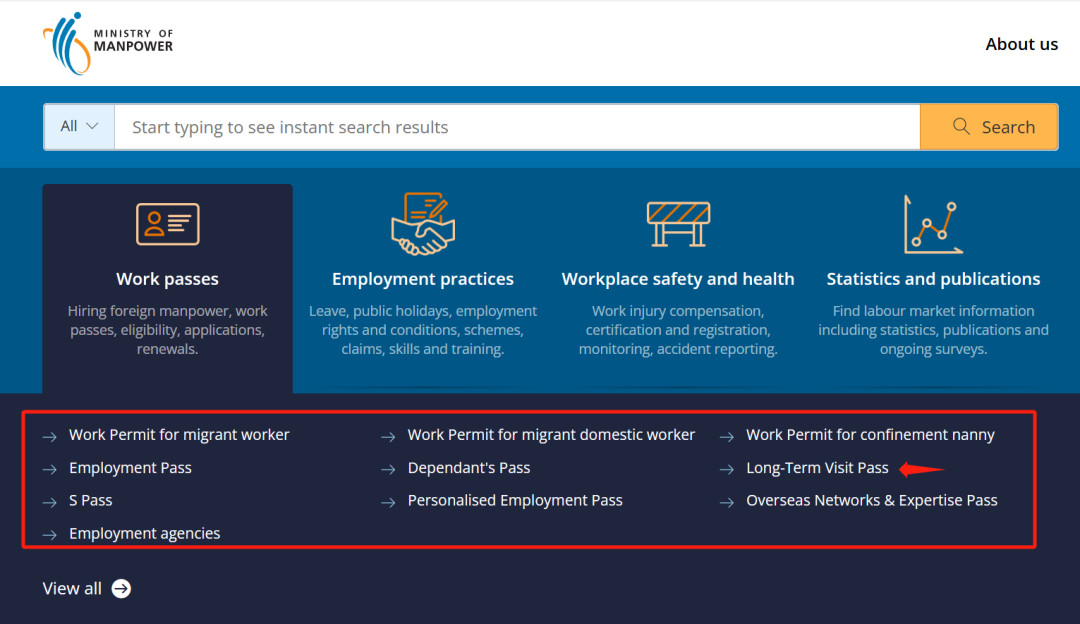Click the arrow beside Employment Pass
1080x624 pixels.
[50, 470]
